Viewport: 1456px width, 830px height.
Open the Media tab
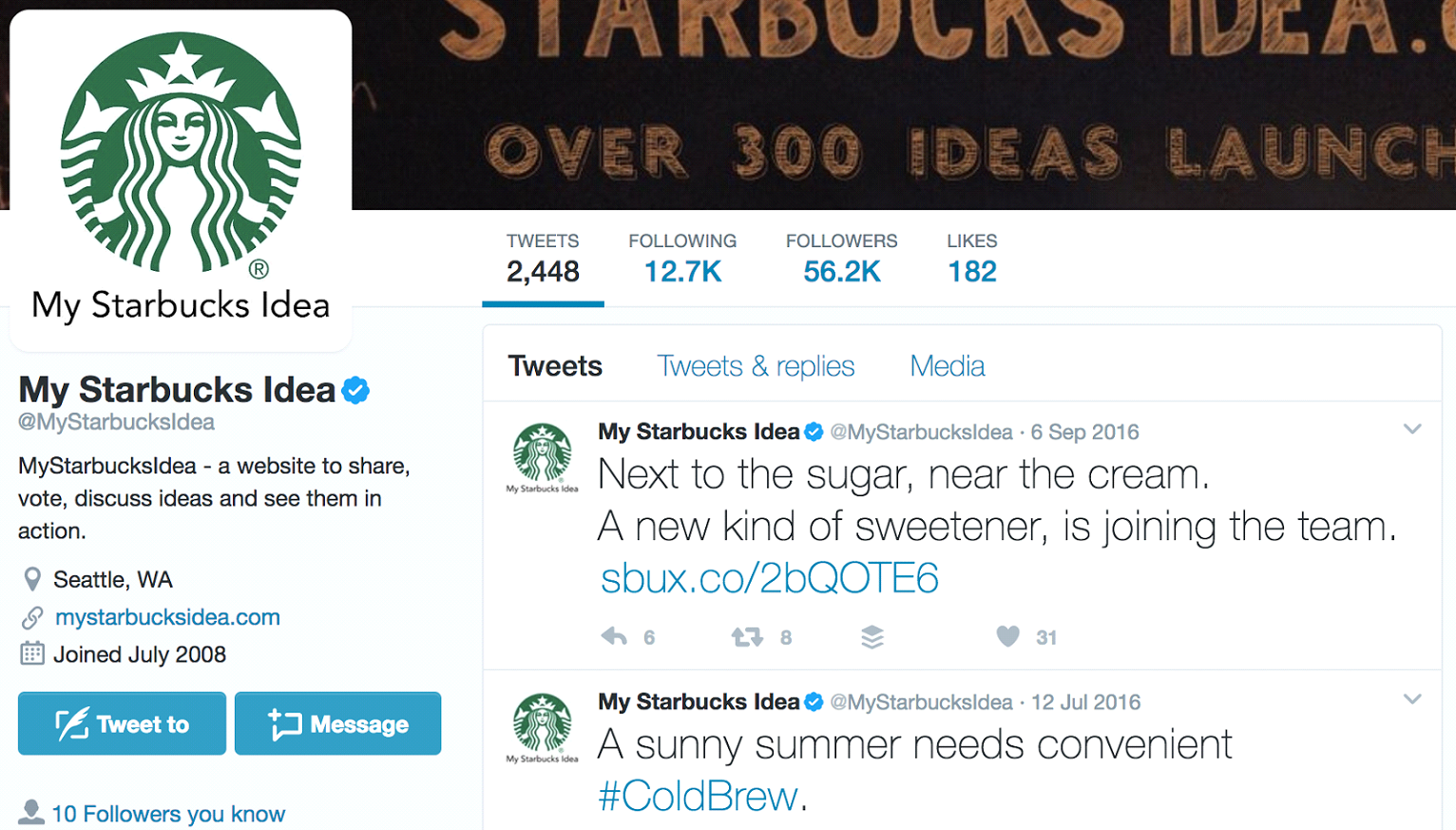[947, 366]
